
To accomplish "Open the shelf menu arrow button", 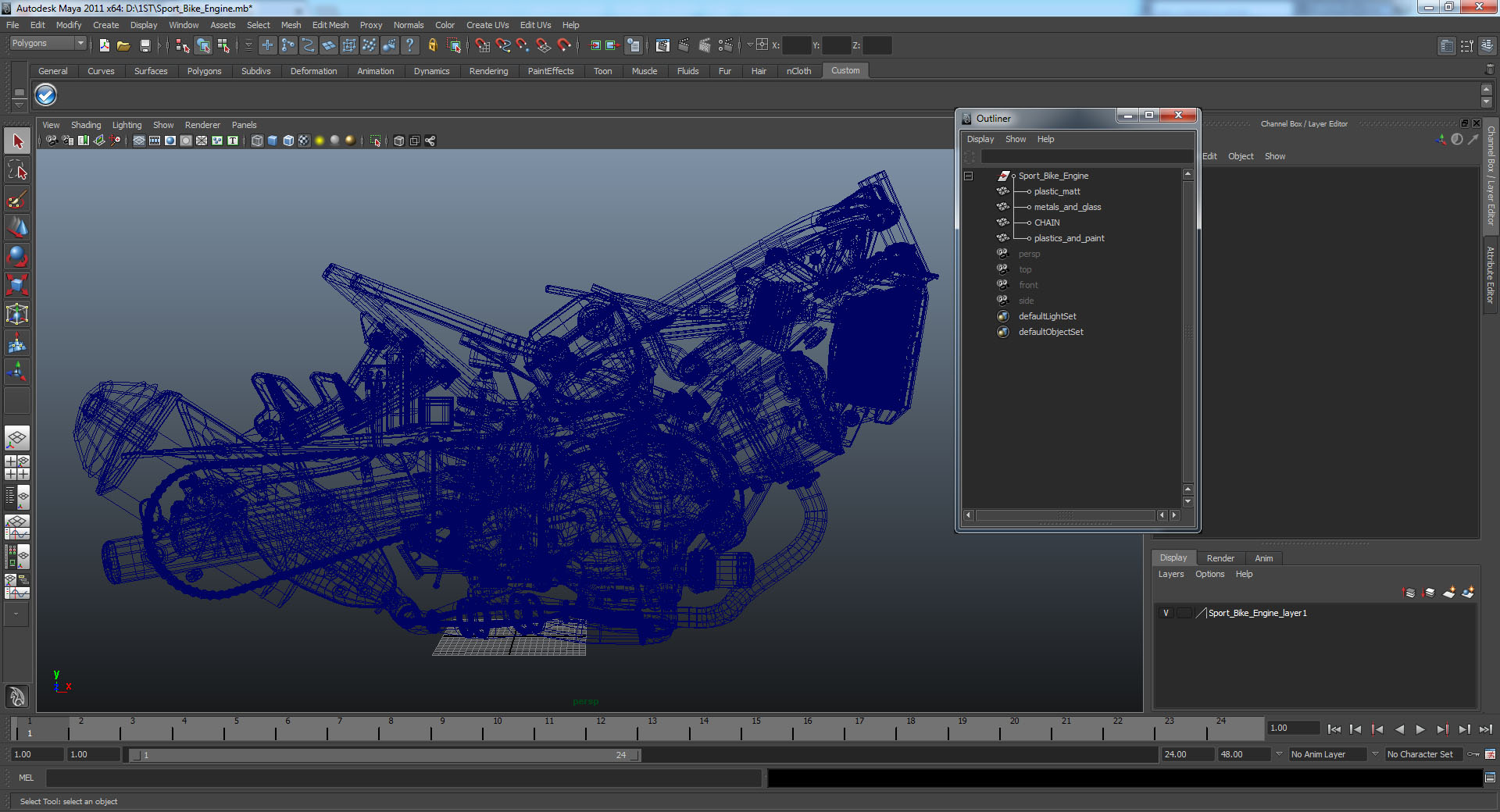I will (x=20, y=104).
